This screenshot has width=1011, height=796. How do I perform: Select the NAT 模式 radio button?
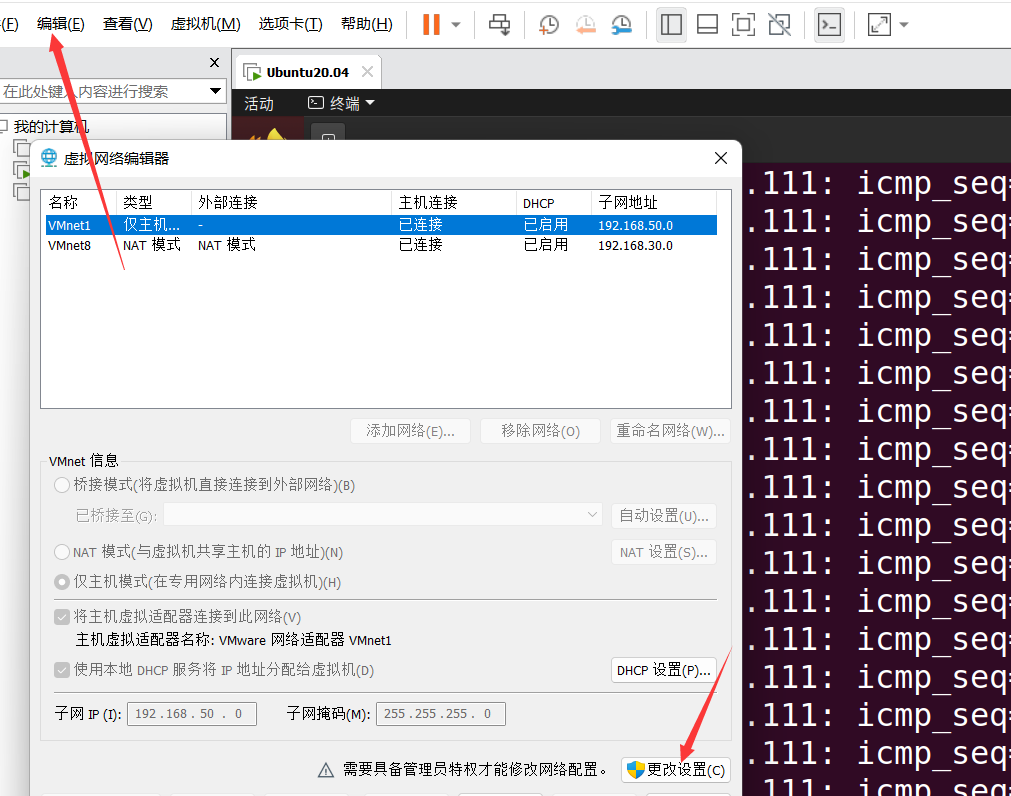pyautogui.click(x=62, y=552)
